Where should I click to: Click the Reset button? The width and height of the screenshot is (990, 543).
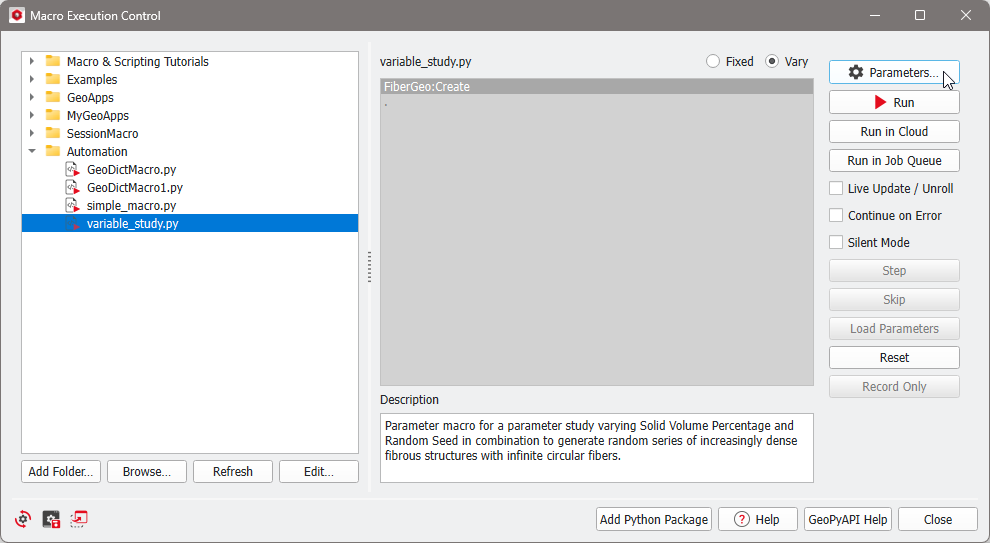(x=894, y=357)
